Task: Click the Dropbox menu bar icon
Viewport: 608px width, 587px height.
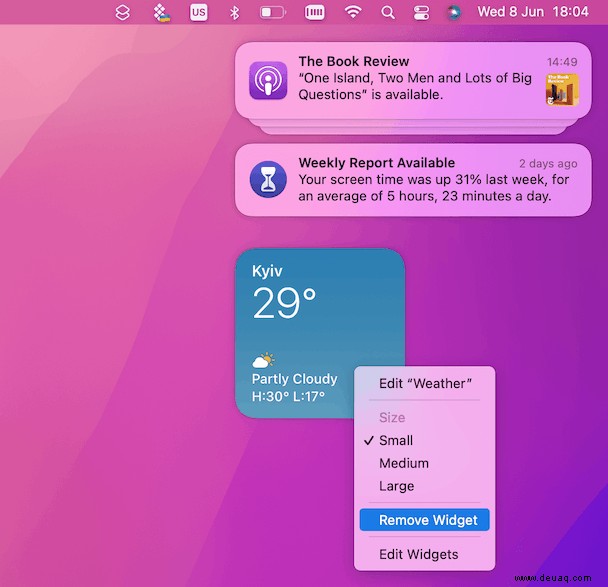Action: (x=161, y=13)
